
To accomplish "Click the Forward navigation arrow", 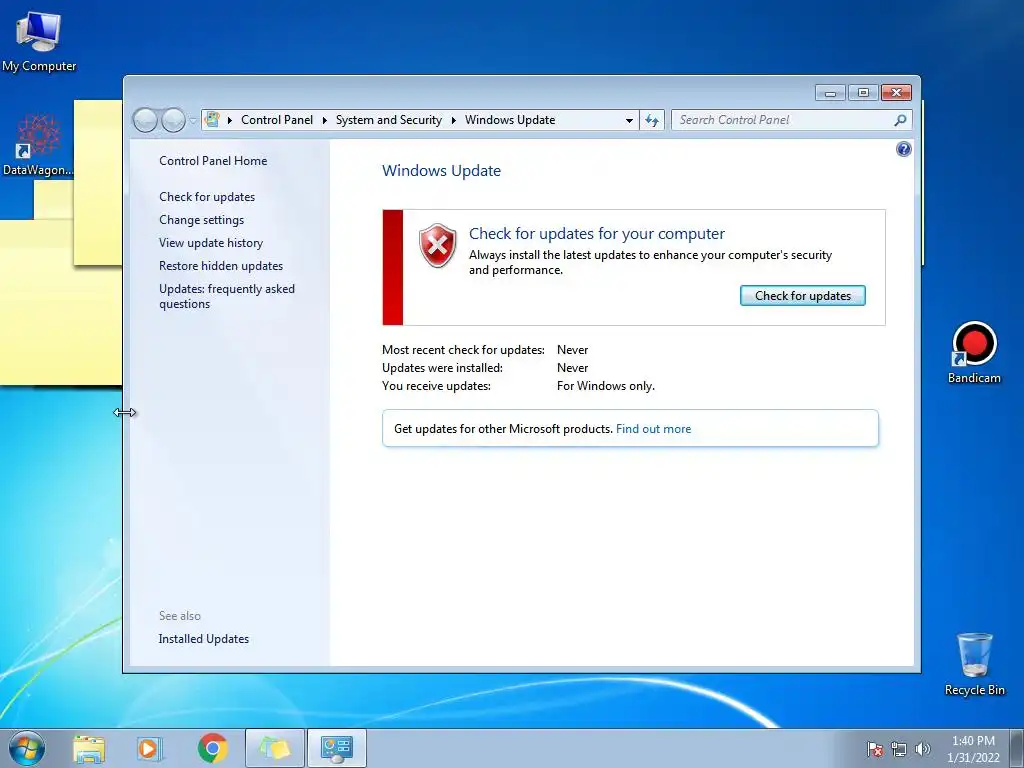I will tap(173, 120).
